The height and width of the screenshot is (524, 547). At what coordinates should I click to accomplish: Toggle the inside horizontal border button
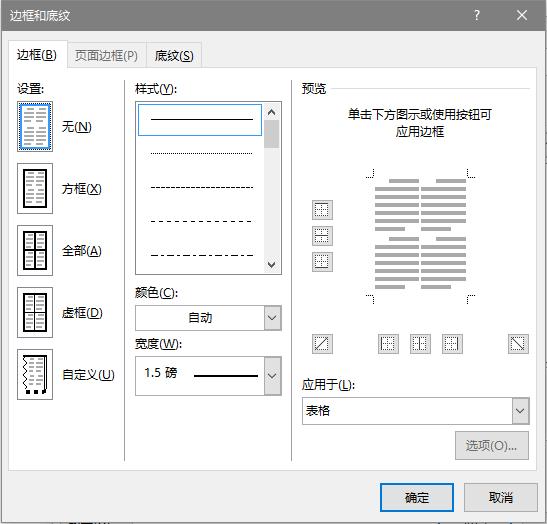point(322,236)
